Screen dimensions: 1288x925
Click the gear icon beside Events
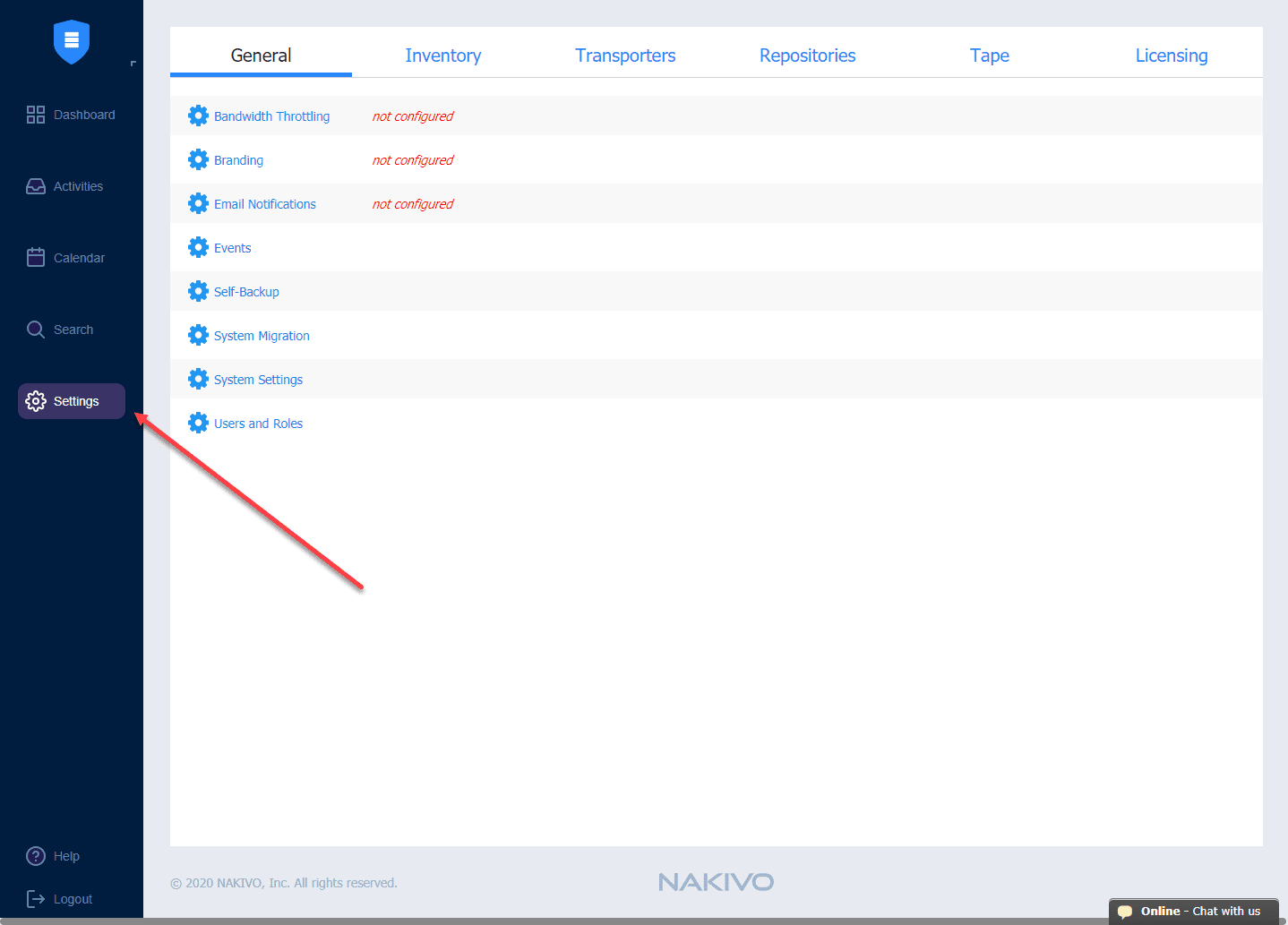(198, 247)
